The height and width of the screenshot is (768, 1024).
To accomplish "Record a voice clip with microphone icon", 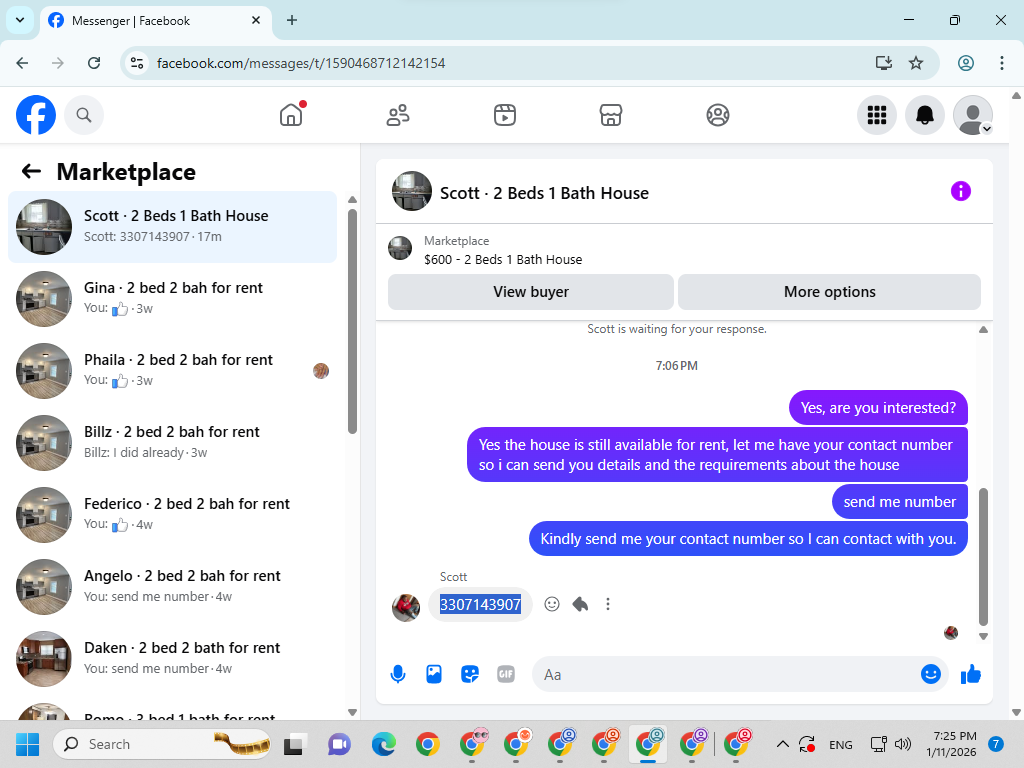I will pyautogui.click(x=398, y=674).
